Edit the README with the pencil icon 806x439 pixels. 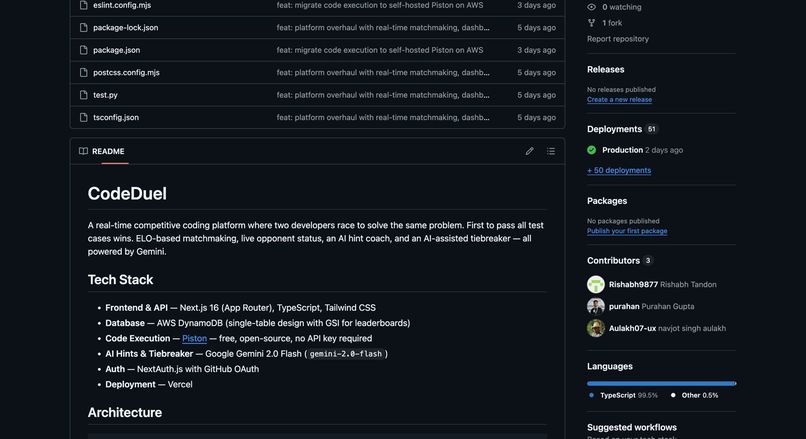[529, 151]
